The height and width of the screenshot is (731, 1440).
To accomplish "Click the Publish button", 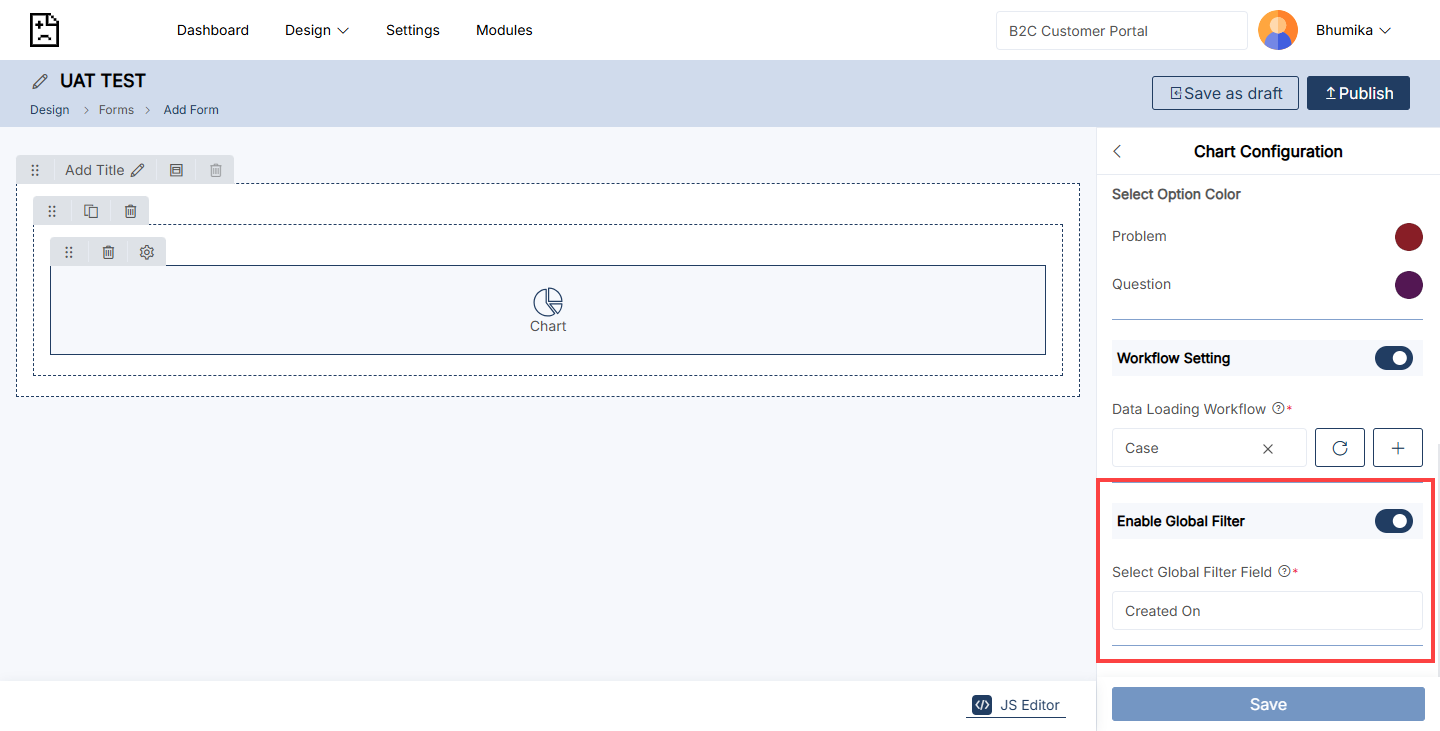I will (x=1358, y=93).
